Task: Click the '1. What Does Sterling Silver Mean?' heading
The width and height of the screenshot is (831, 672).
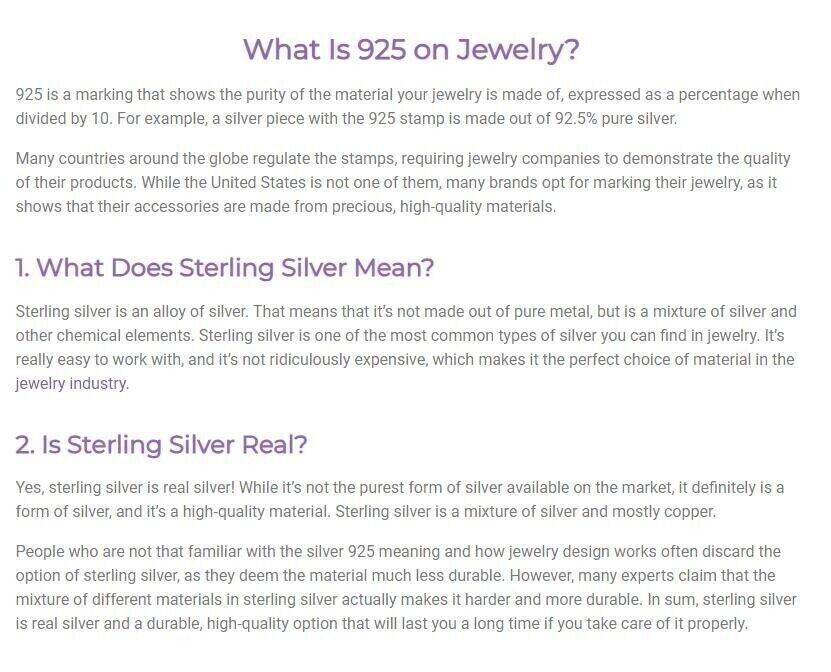Action: tap(225, 267)
